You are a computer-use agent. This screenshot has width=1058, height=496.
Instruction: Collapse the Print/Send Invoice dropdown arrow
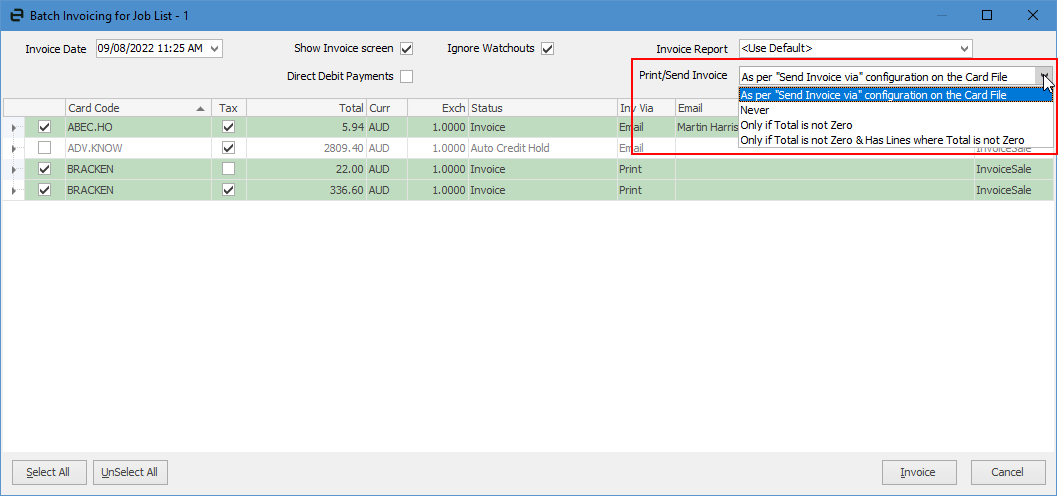[x=1044, y=76]
